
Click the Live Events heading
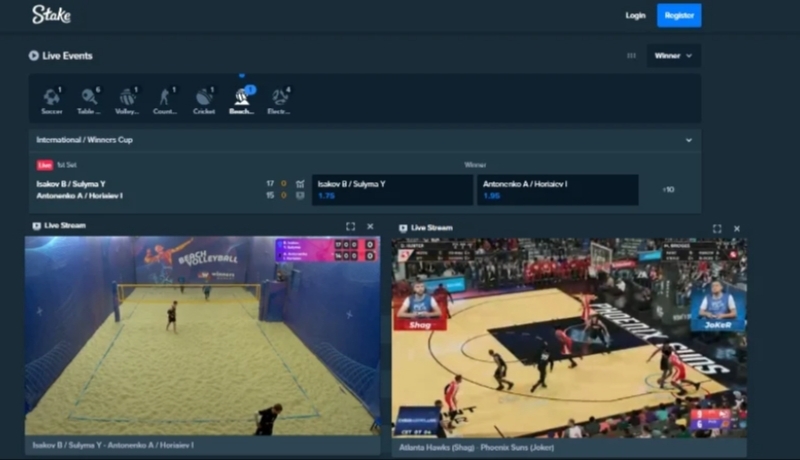(67, 56)
